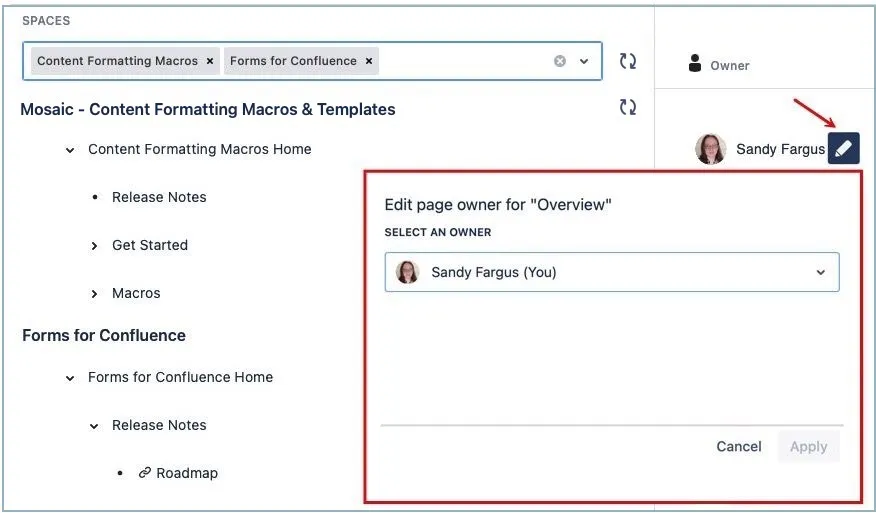The width and height of the screenshot is (876, 513).
Task: Select Release Notes under Content Formatting Macros Home
Action: point(159,197)
